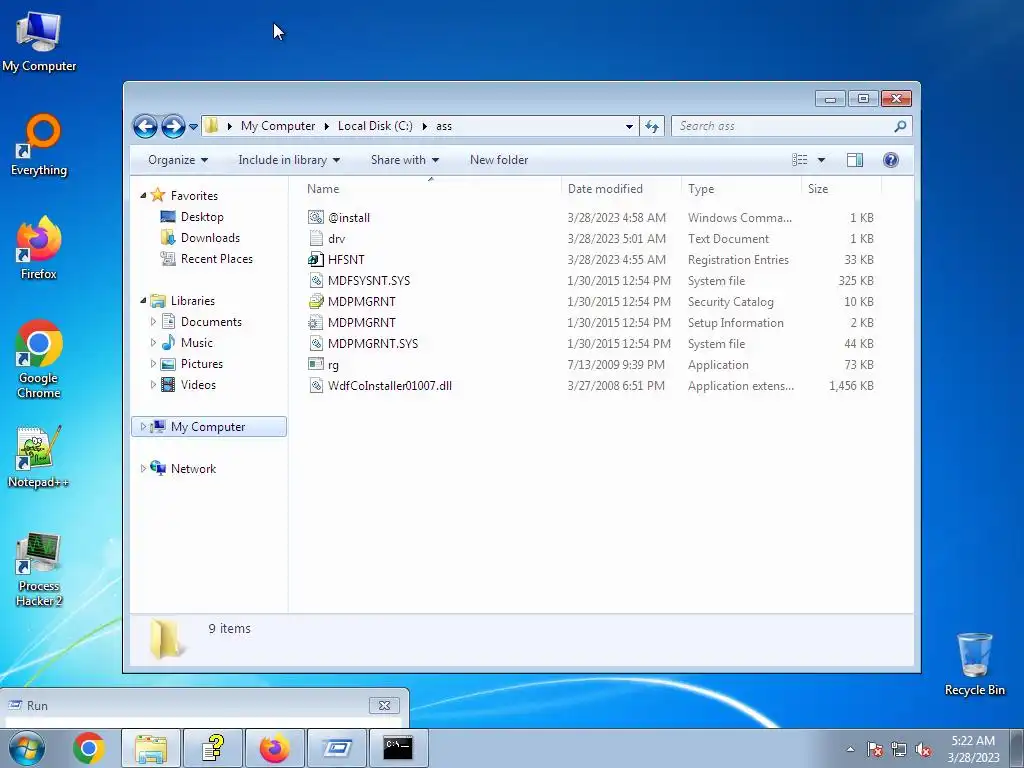Open the Organize dropdown menu
The image size is (1024, 768).
click(178, 160)
